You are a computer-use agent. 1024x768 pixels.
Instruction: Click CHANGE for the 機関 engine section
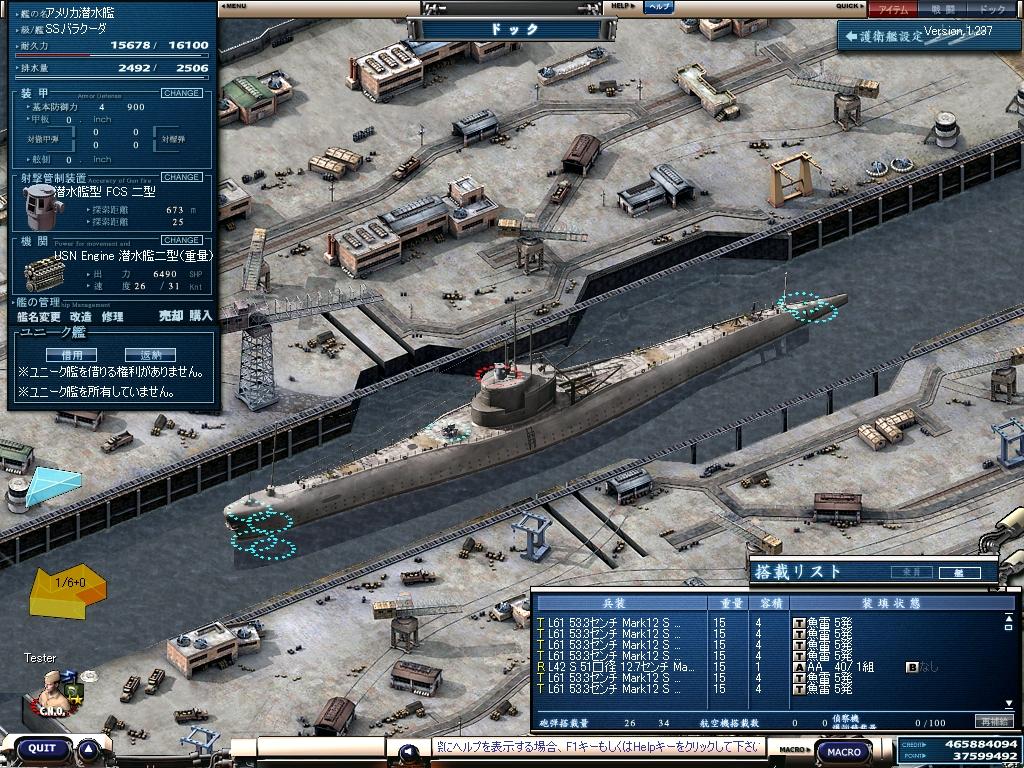182,240
